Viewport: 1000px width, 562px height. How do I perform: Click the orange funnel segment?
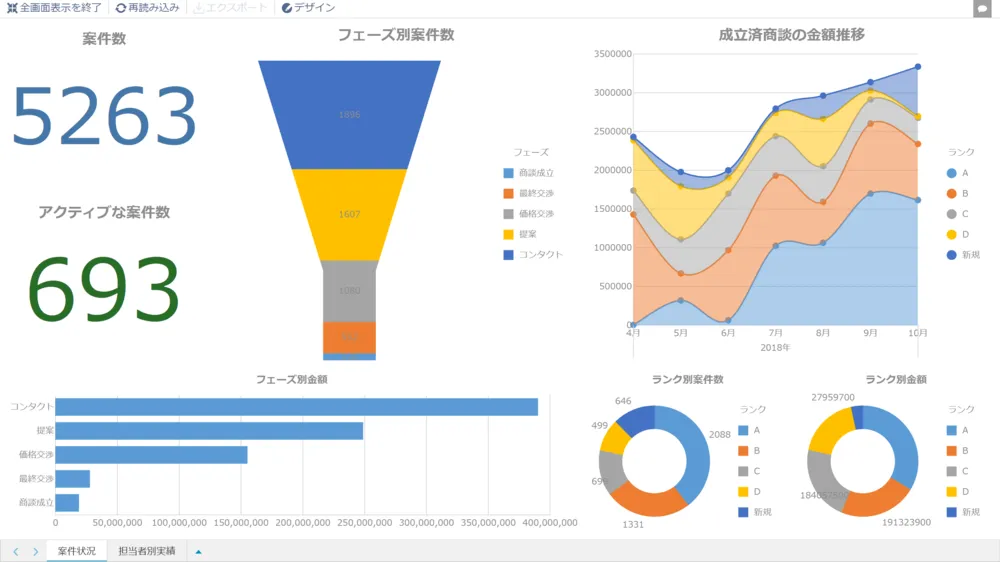click(349, 337)
